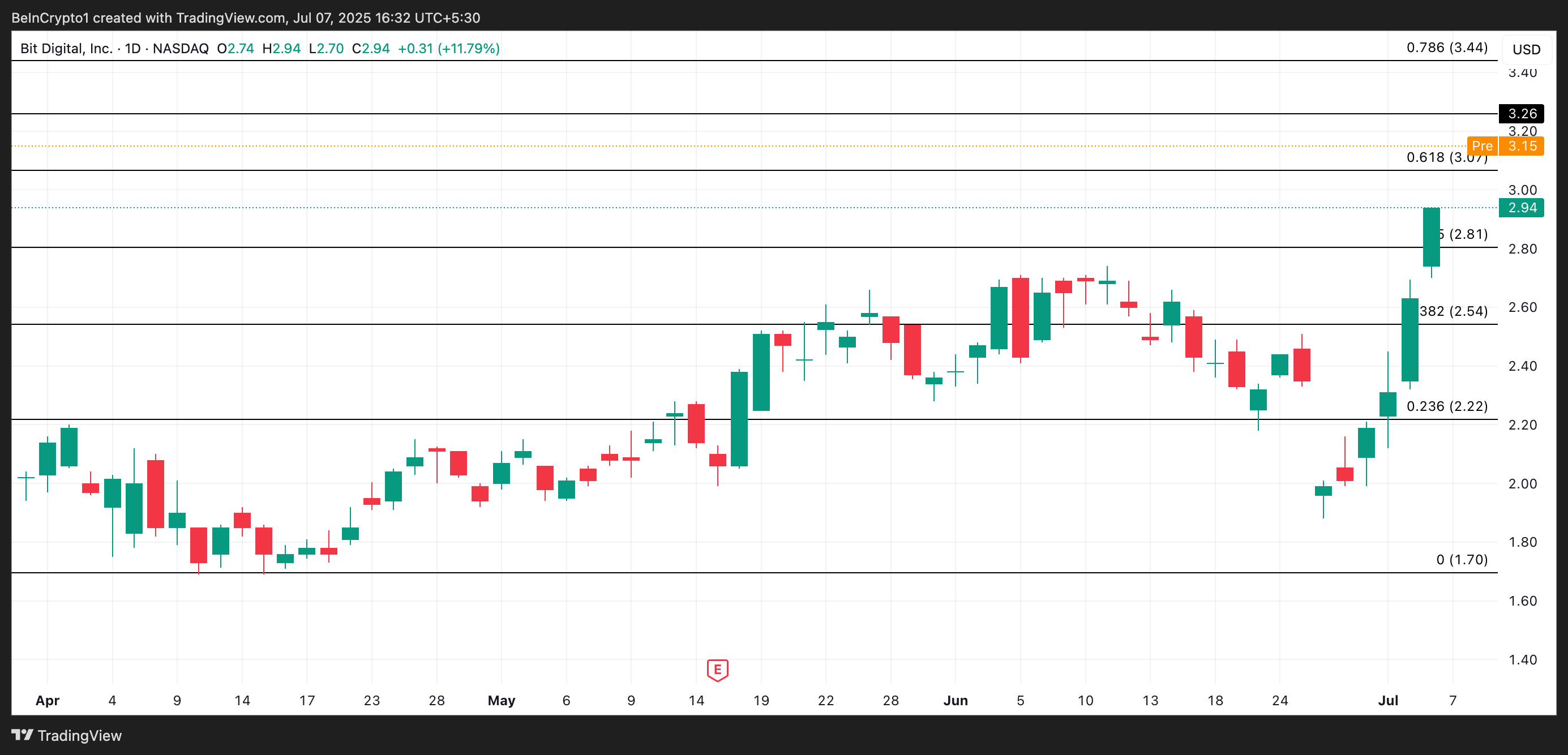The image size is (1568, 755).
Task: Click the TradingView logo icon
Action: pyautogui.click(x=22, y=735)
